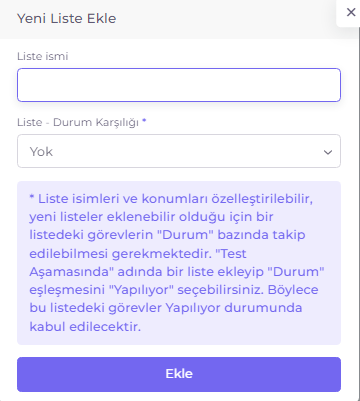This screenshot has height=401, width=360.
Task: Submit the form with the Ekle button
Action: (x=179, y=374)
